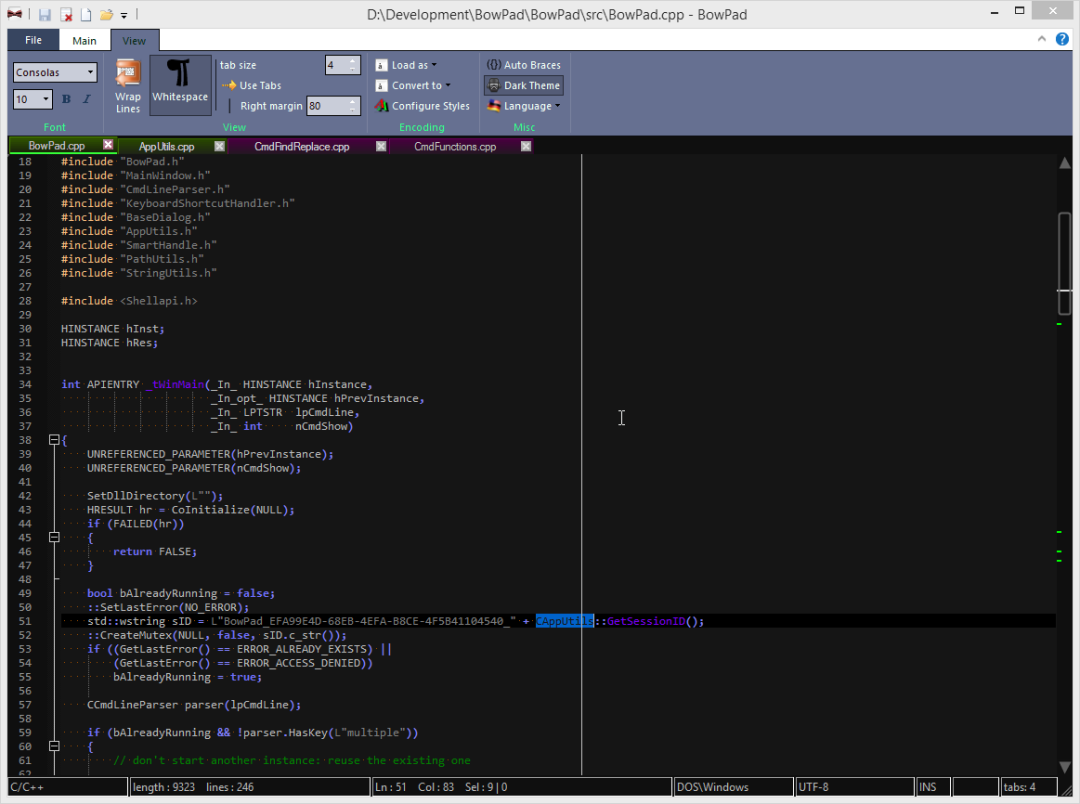Create a new document via blank page icon

click(x=86, y=14)
